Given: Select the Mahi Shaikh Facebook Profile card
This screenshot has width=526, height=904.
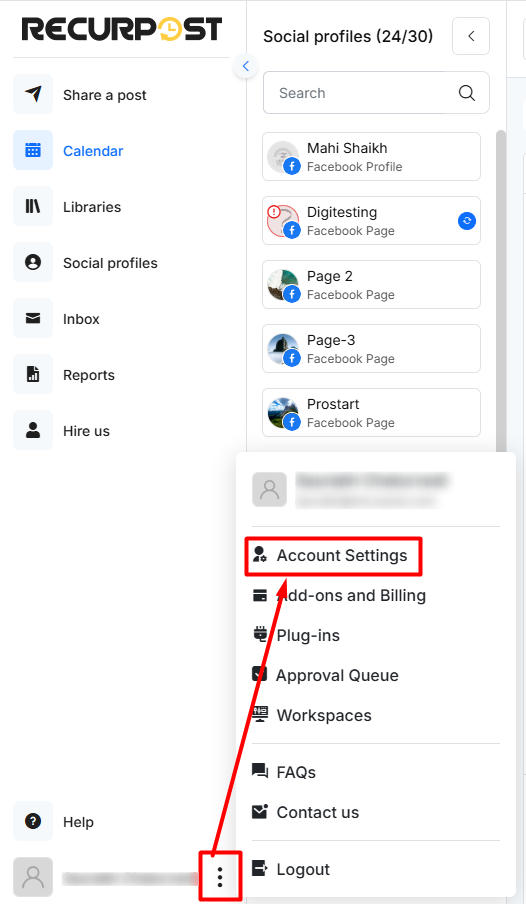Looking at the screenshot, I should 371,157.
